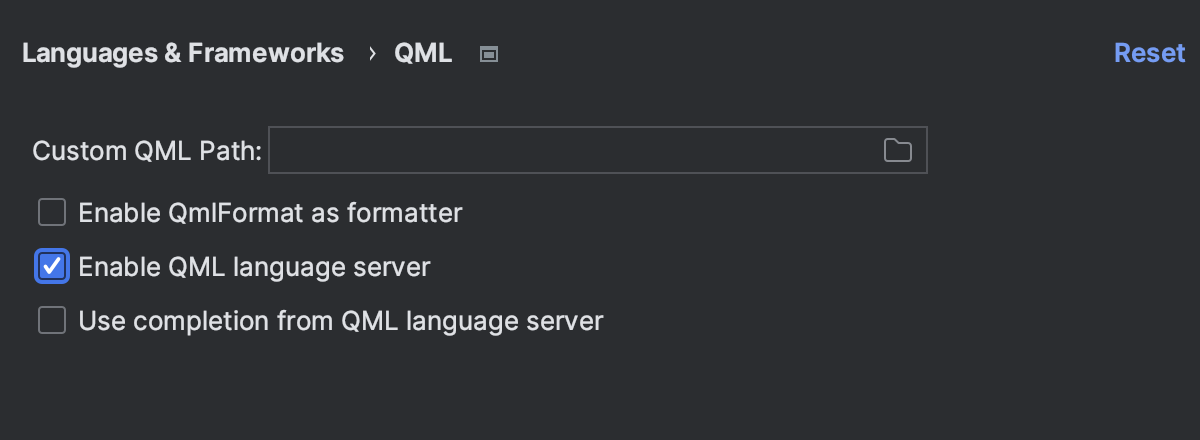Click the Custom QML Path label
The height and width of the screenshot is (440, 1200).
click(x=147, y=151)
